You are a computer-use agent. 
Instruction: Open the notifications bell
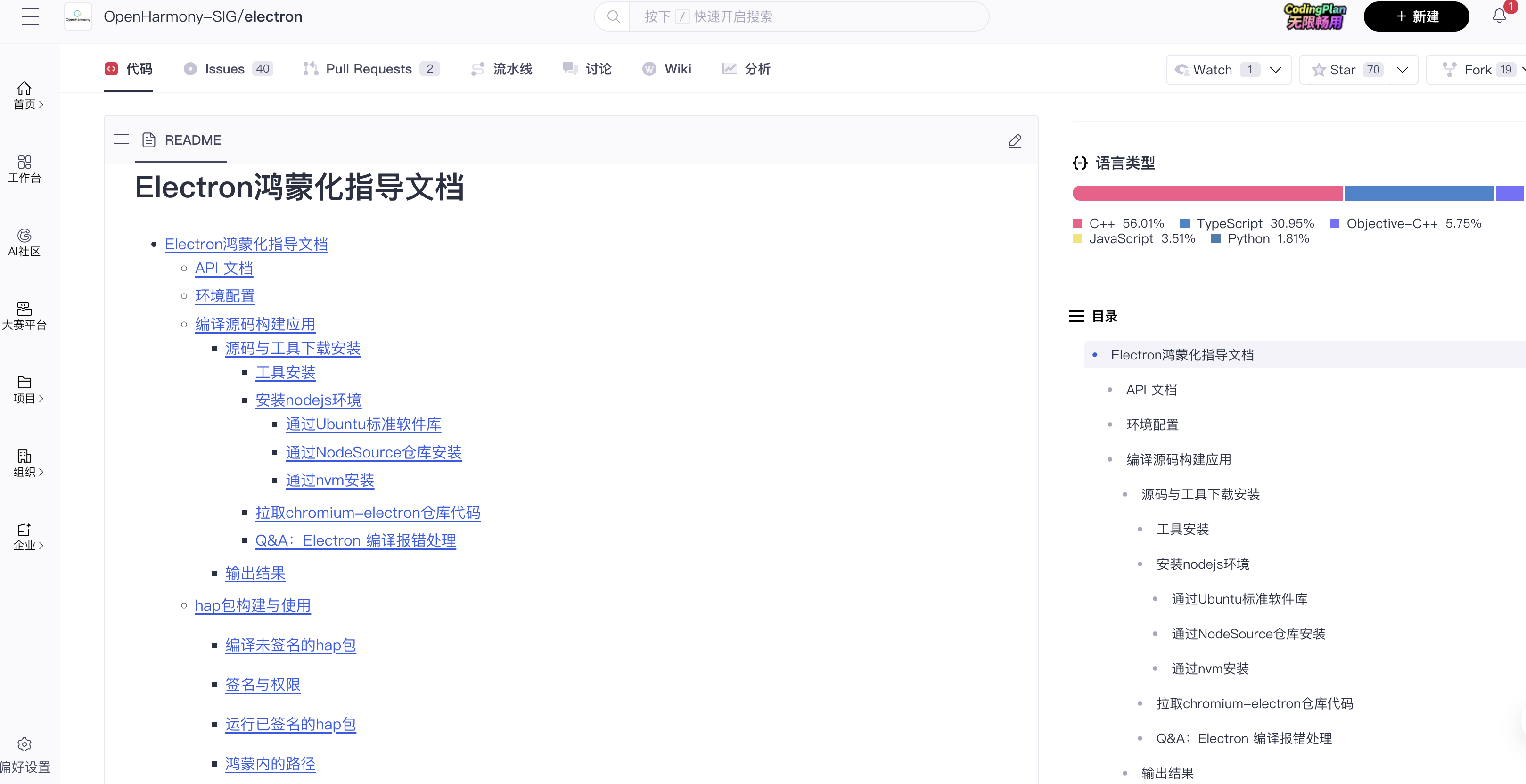(x=1499, y=16)
